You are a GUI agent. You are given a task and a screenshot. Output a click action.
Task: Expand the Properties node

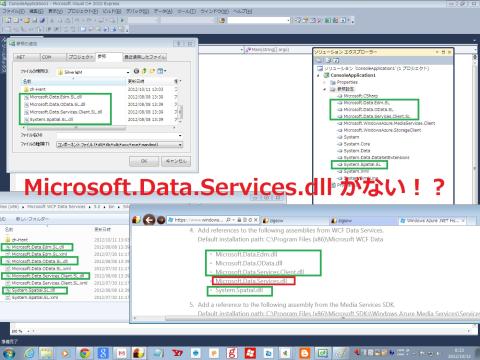click(x=325, y=82)
